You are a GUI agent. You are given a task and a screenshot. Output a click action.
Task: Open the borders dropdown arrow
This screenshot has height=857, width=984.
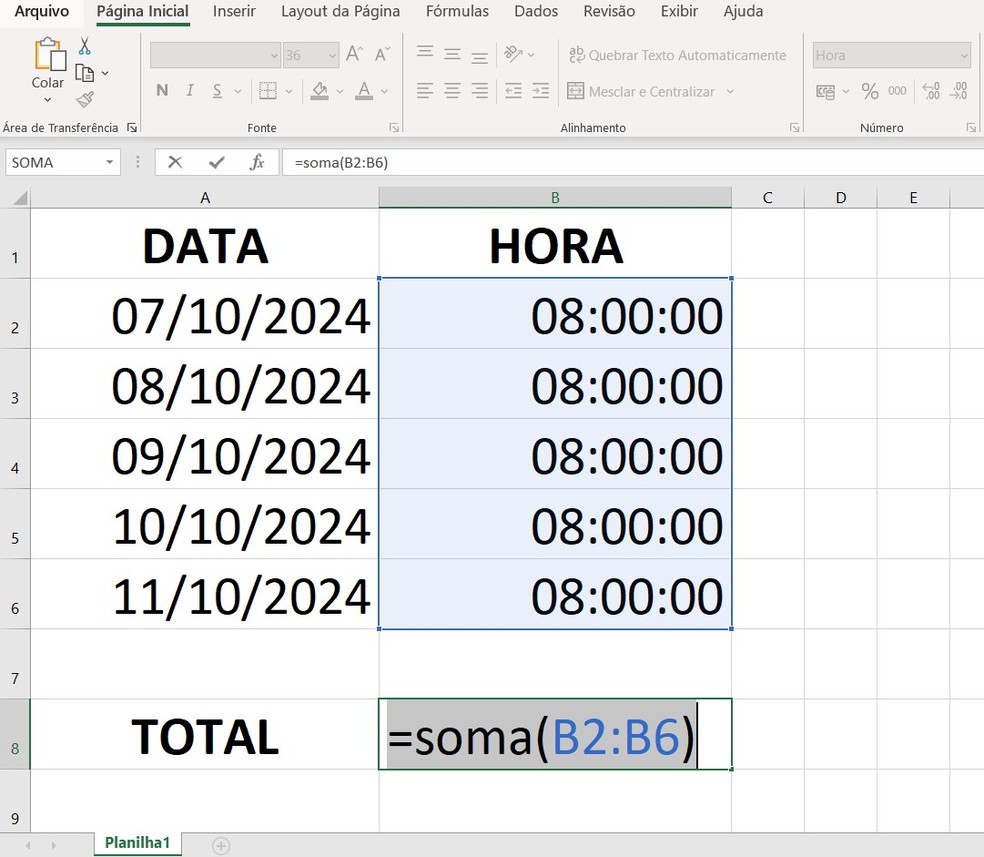(289, 91)
